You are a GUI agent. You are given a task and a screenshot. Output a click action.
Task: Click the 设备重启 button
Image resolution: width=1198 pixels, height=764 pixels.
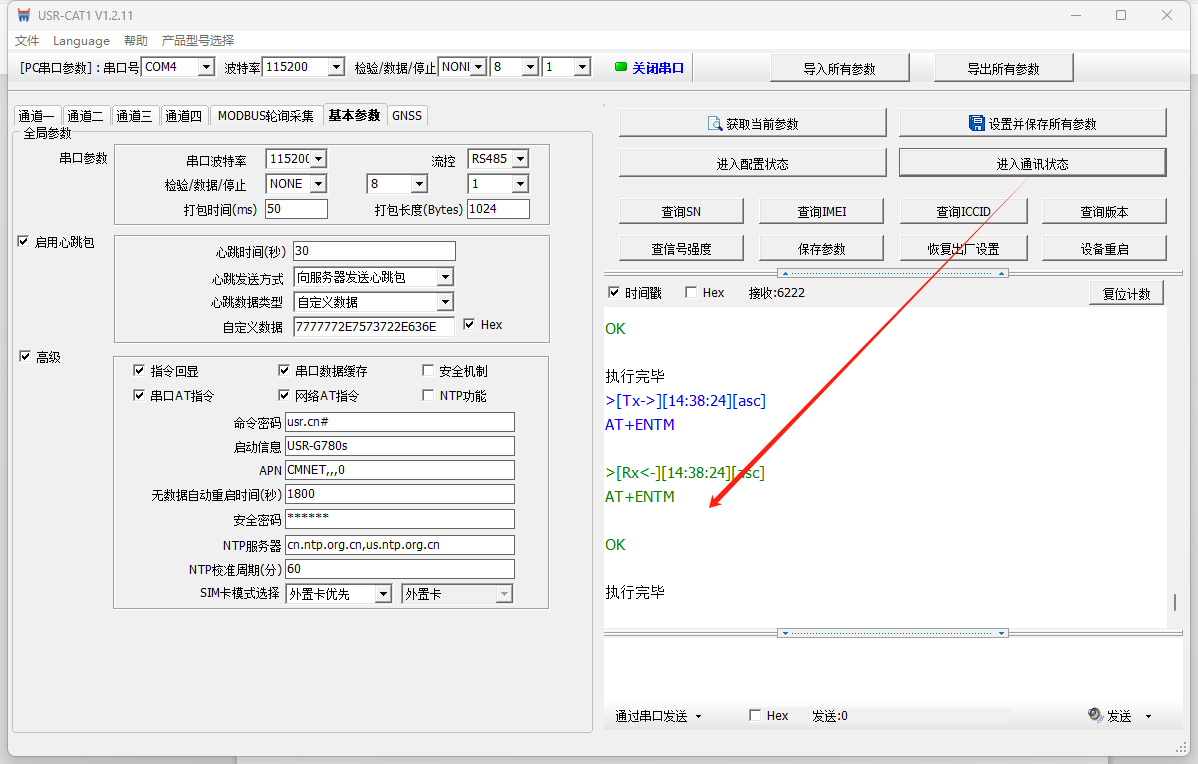(x=1103, y=248)
